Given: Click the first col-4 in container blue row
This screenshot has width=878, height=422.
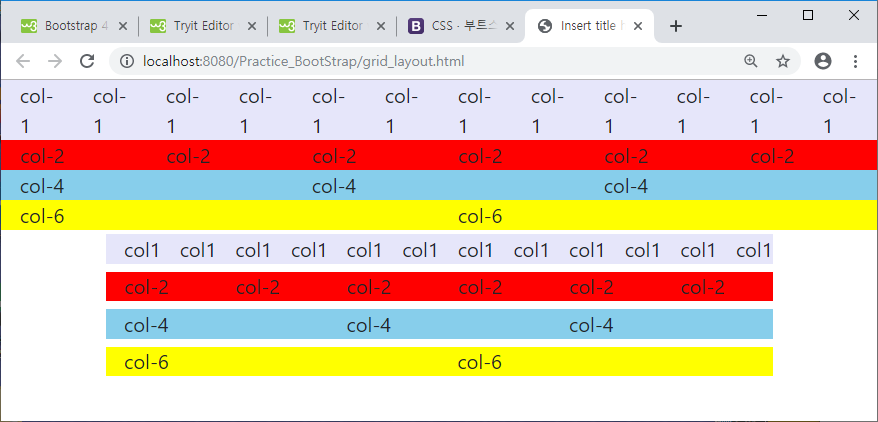Looking at the screenshot, I should pos(147,325).
